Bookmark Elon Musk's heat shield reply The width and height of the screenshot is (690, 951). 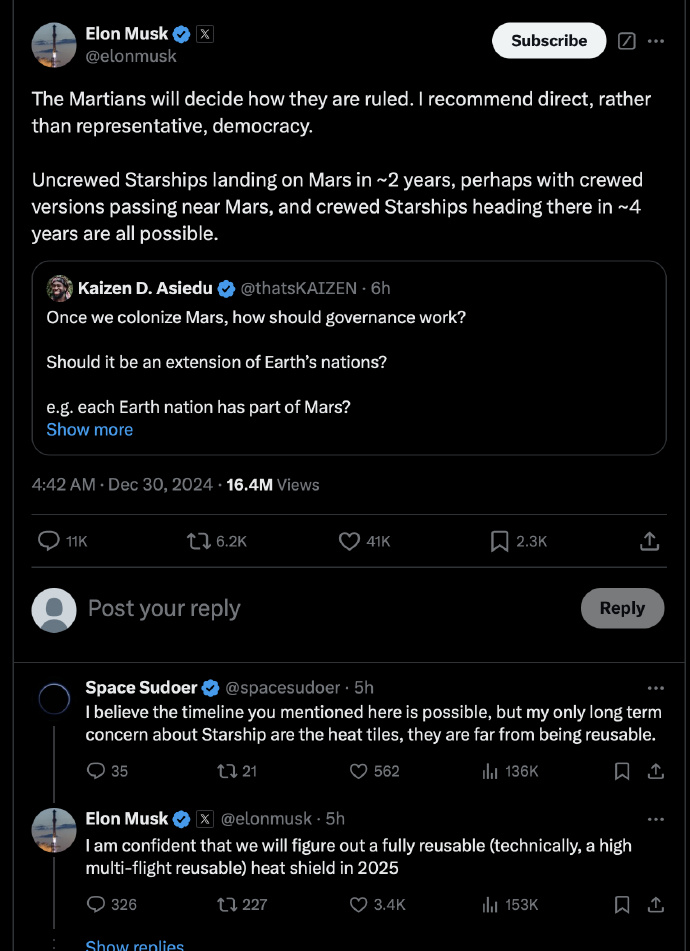point(621,904)
